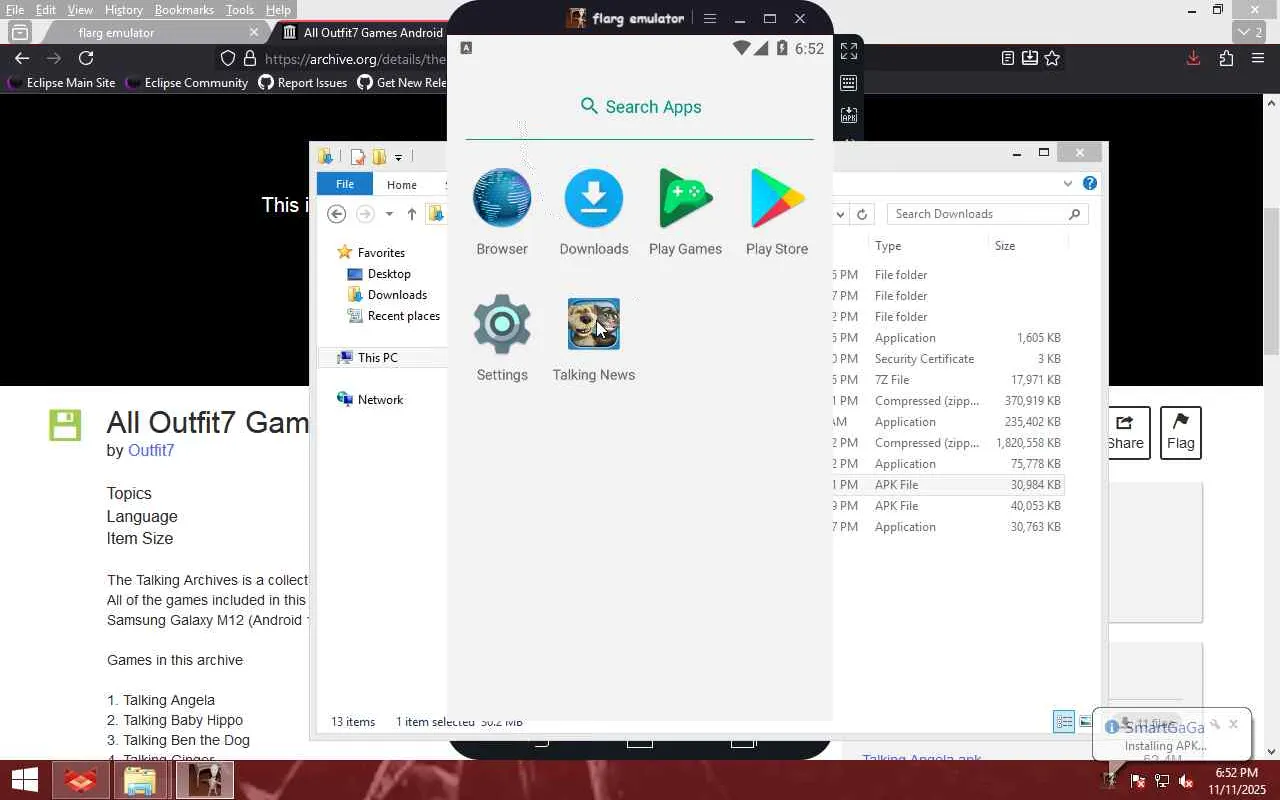Open the Report Issues bookmark
1280x800 pixels.
pyautogui.click(x=302, y=83)
